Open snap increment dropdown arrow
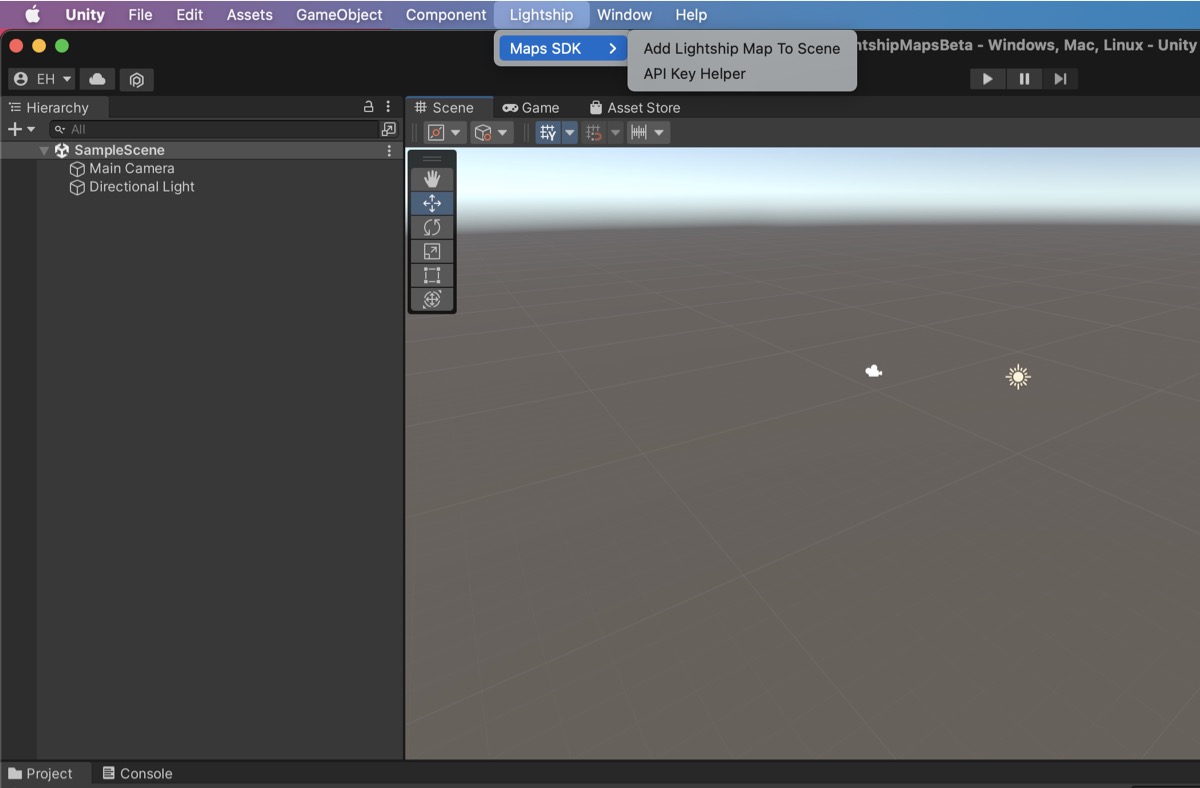This screenshot has width=1200, height=788. [659, 132]
